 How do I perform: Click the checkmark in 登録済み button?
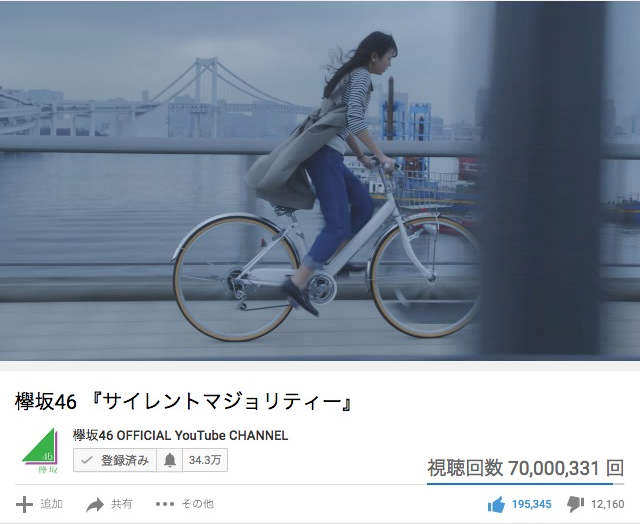click(87, 460)
